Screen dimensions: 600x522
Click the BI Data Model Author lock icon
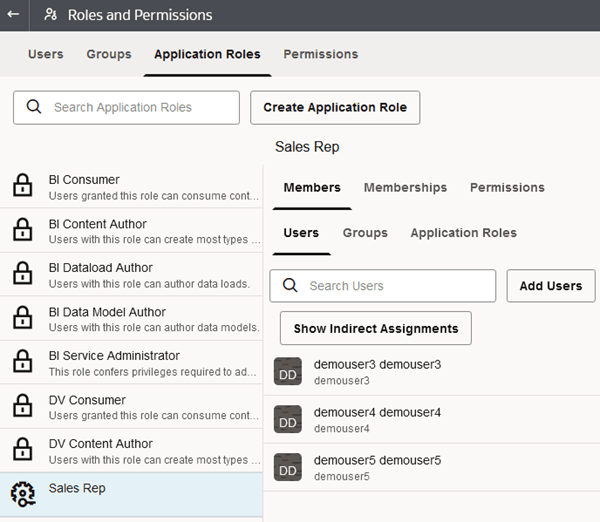click(21, 319)
